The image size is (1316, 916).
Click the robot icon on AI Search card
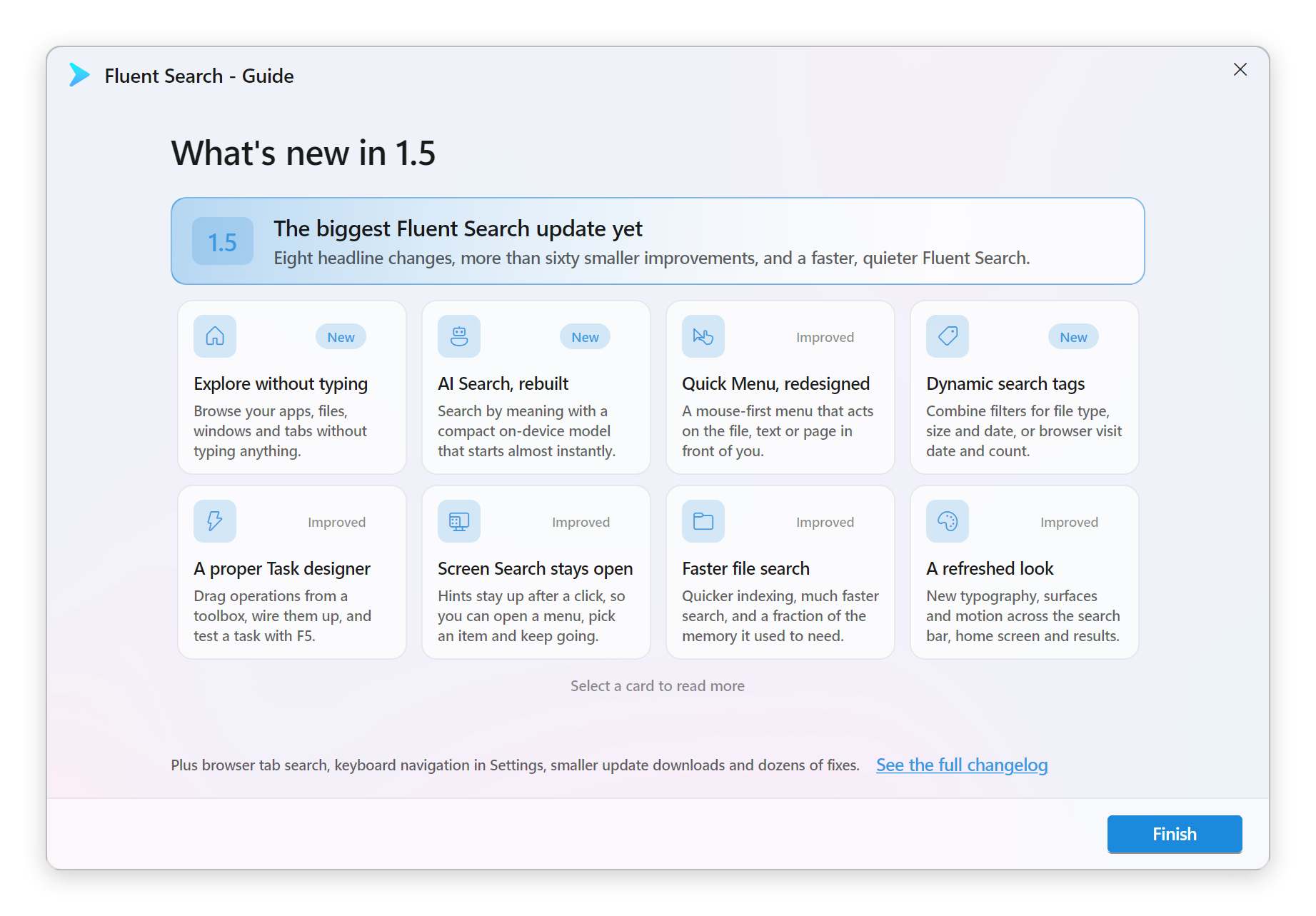tap(459, 336)
